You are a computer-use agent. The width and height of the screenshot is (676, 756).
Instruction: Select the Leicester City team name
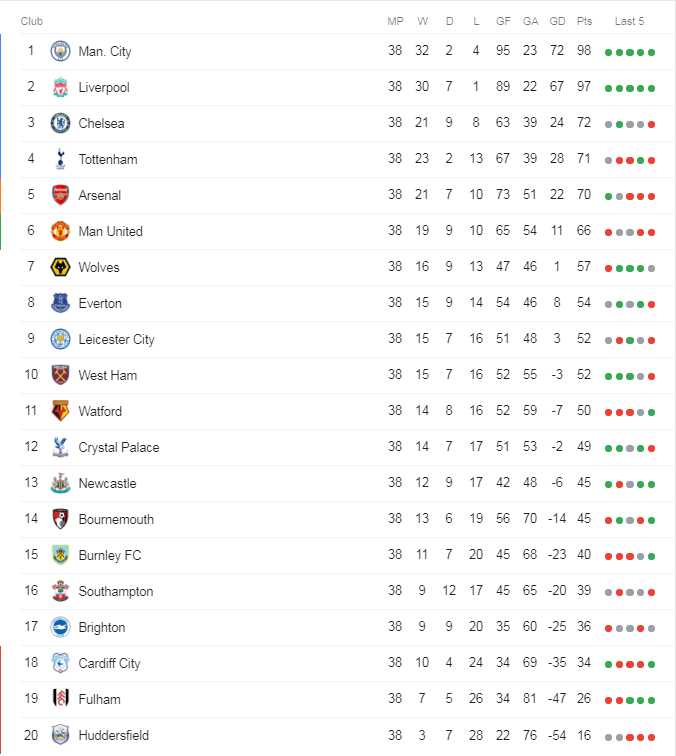[x=116, y=339]
